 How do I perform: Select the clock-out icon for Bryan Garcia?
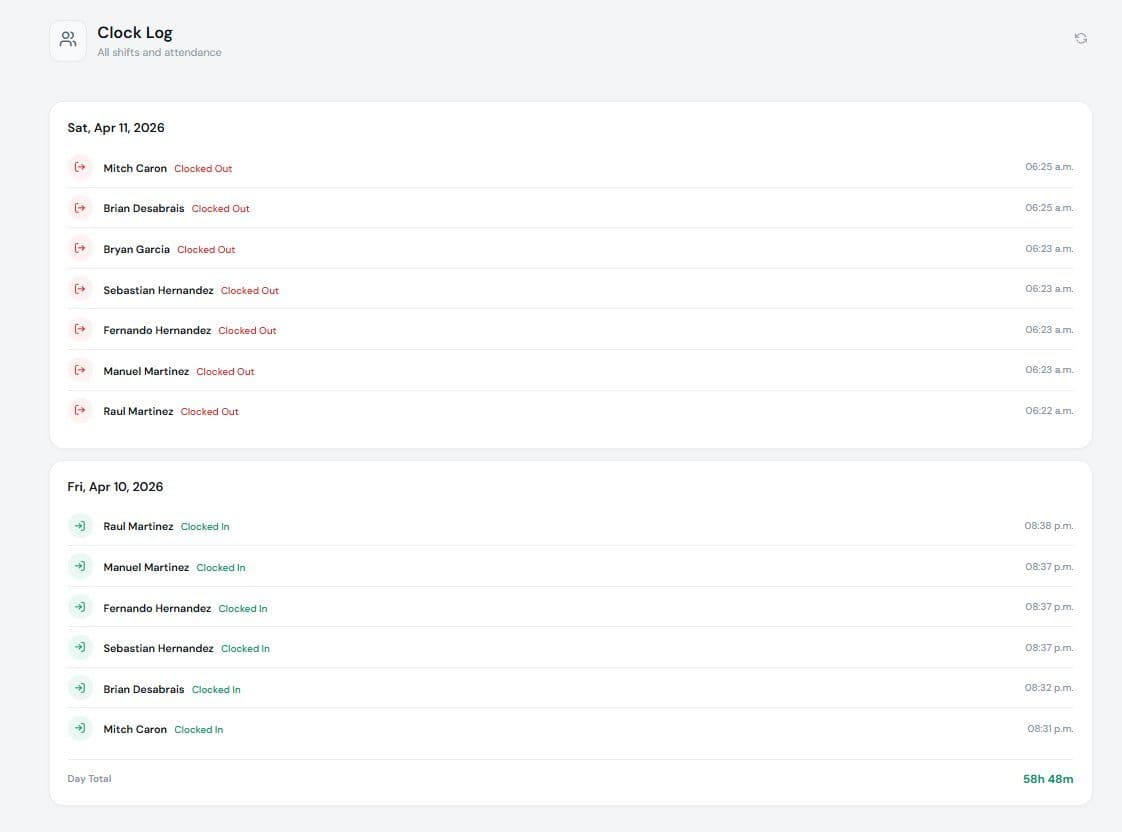coord(80,248)
